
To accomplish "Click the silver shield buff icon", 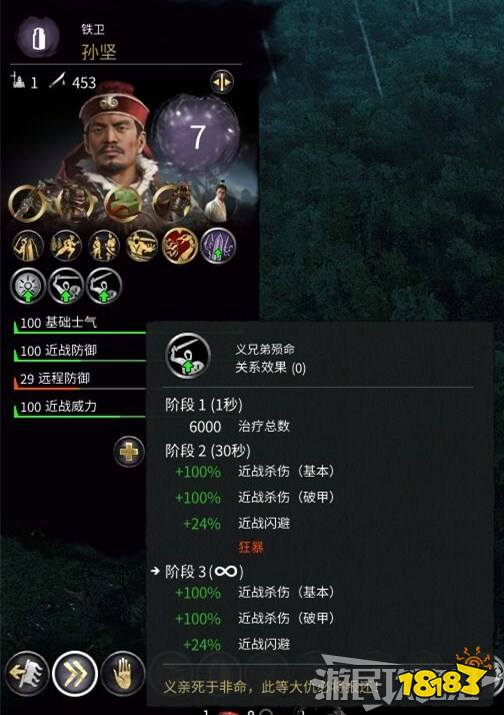I will click(x=28, y=286).
